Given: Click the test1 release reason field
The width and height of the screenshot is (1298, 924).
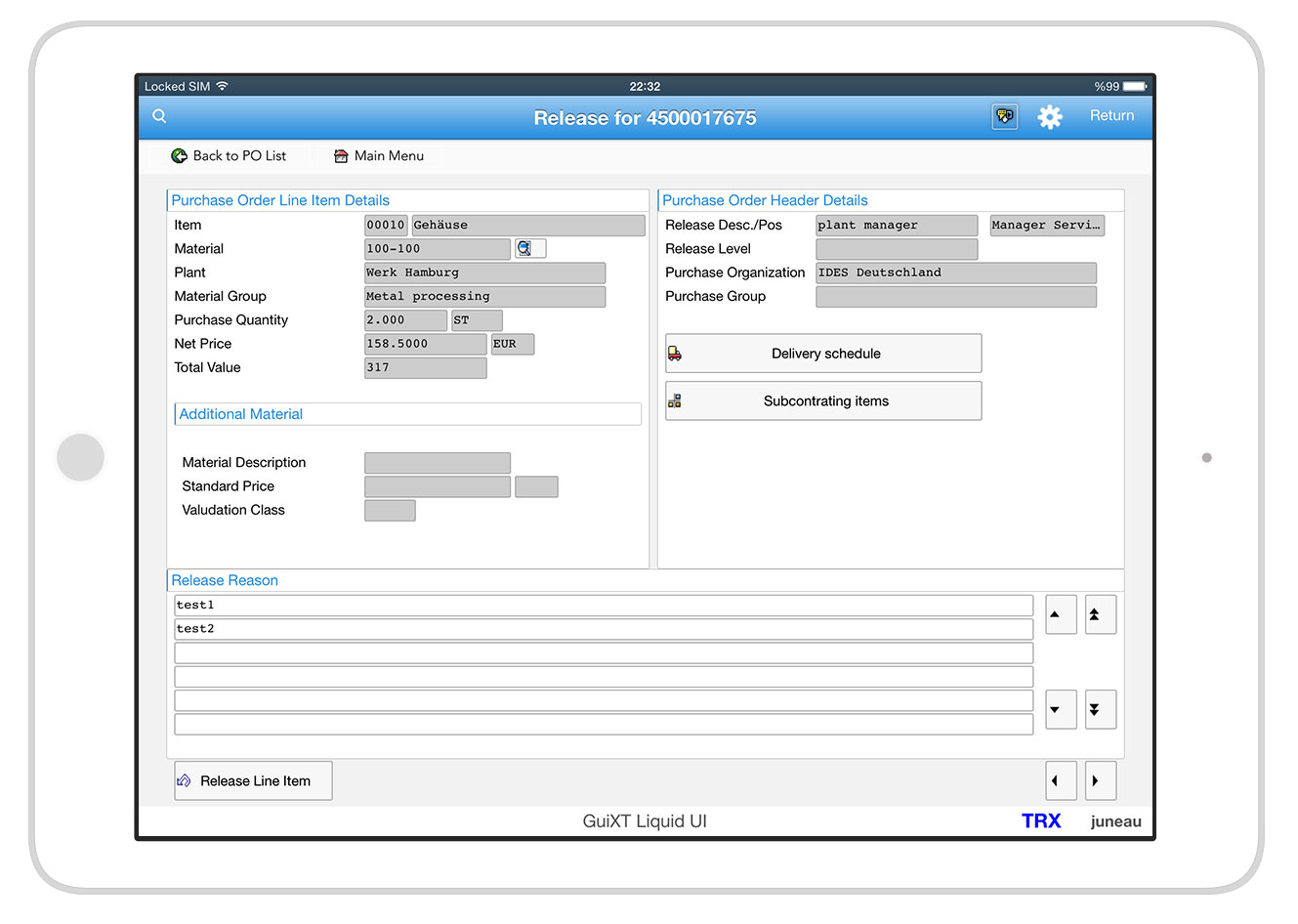Looking at the screenshot, I should click(x=603, y=606).
